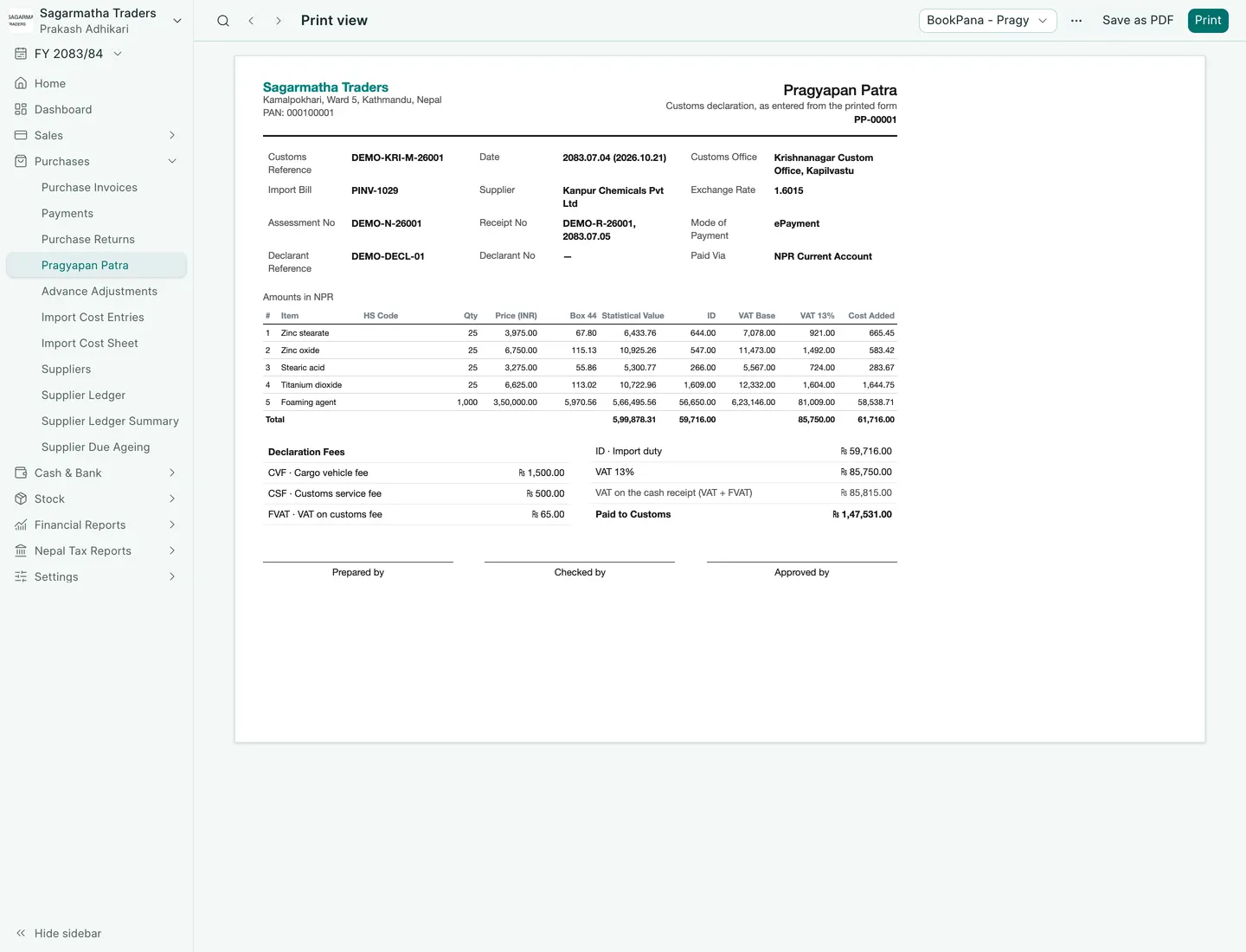Click the Hide sidebar double-chevron icon
Viewport: 1246px width, 952px height.
pyautogui.click(x=21, y=933)
